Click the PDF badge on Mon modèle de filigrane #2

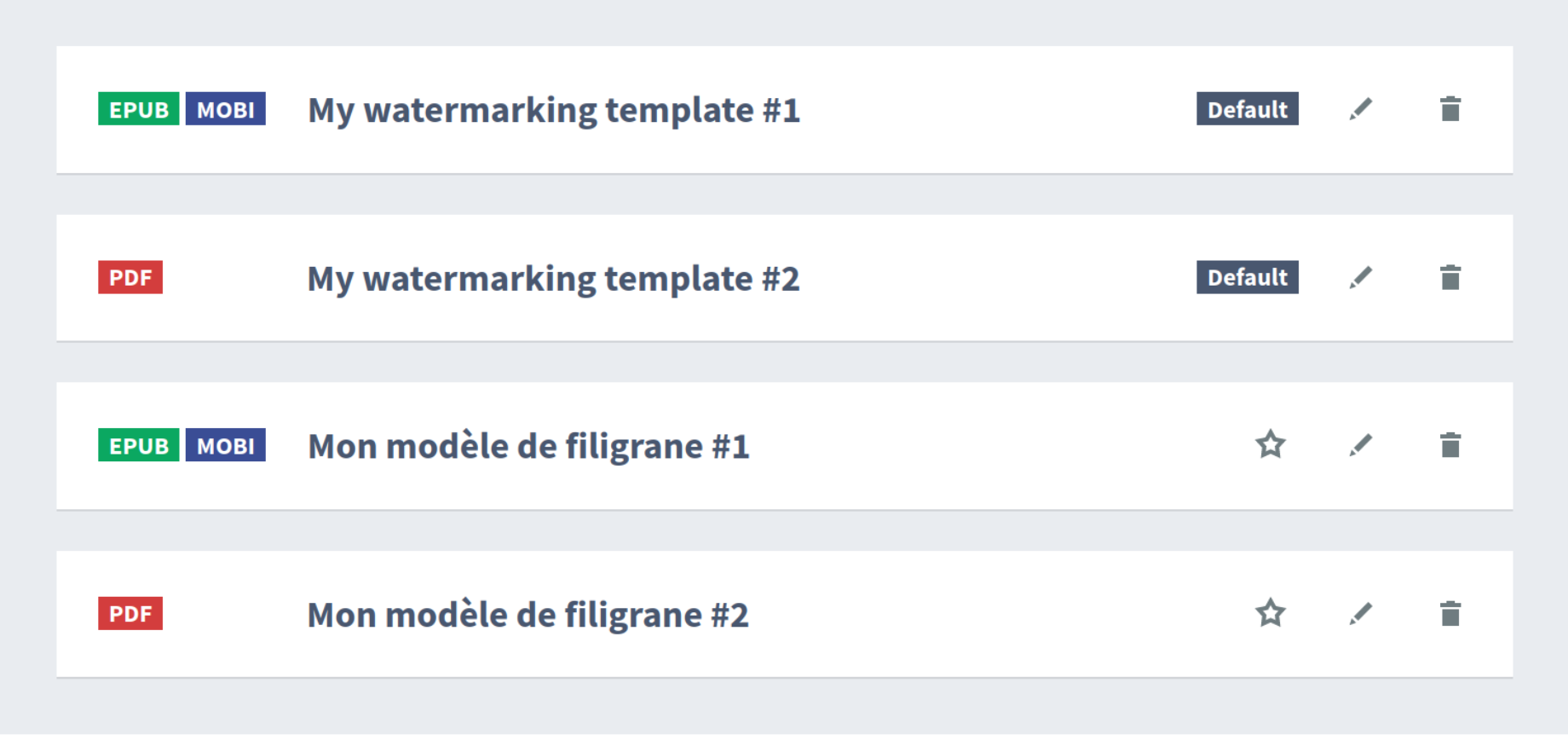point(130,613)
